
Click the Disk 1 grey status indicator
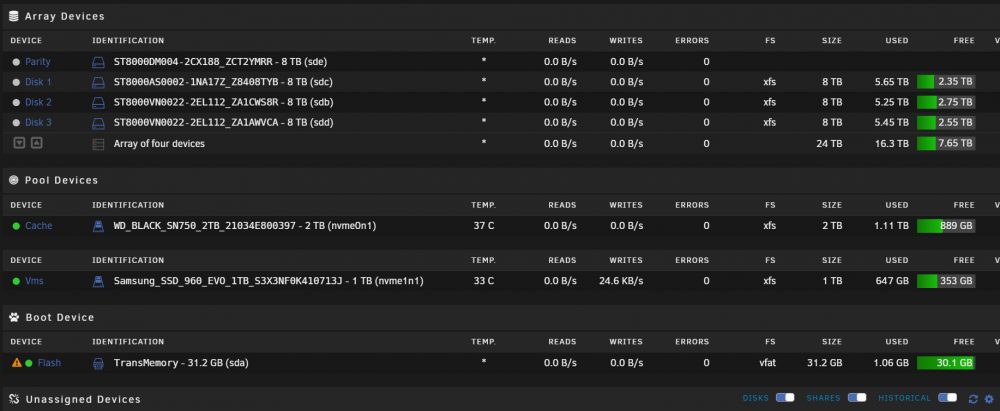click(16, 82)
